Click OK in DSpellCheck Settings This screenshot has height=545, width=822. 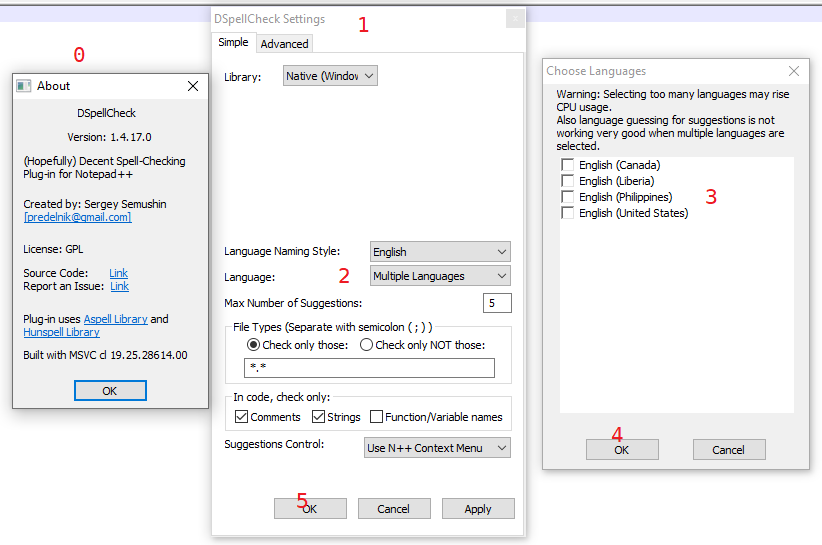tap(310, 509)
